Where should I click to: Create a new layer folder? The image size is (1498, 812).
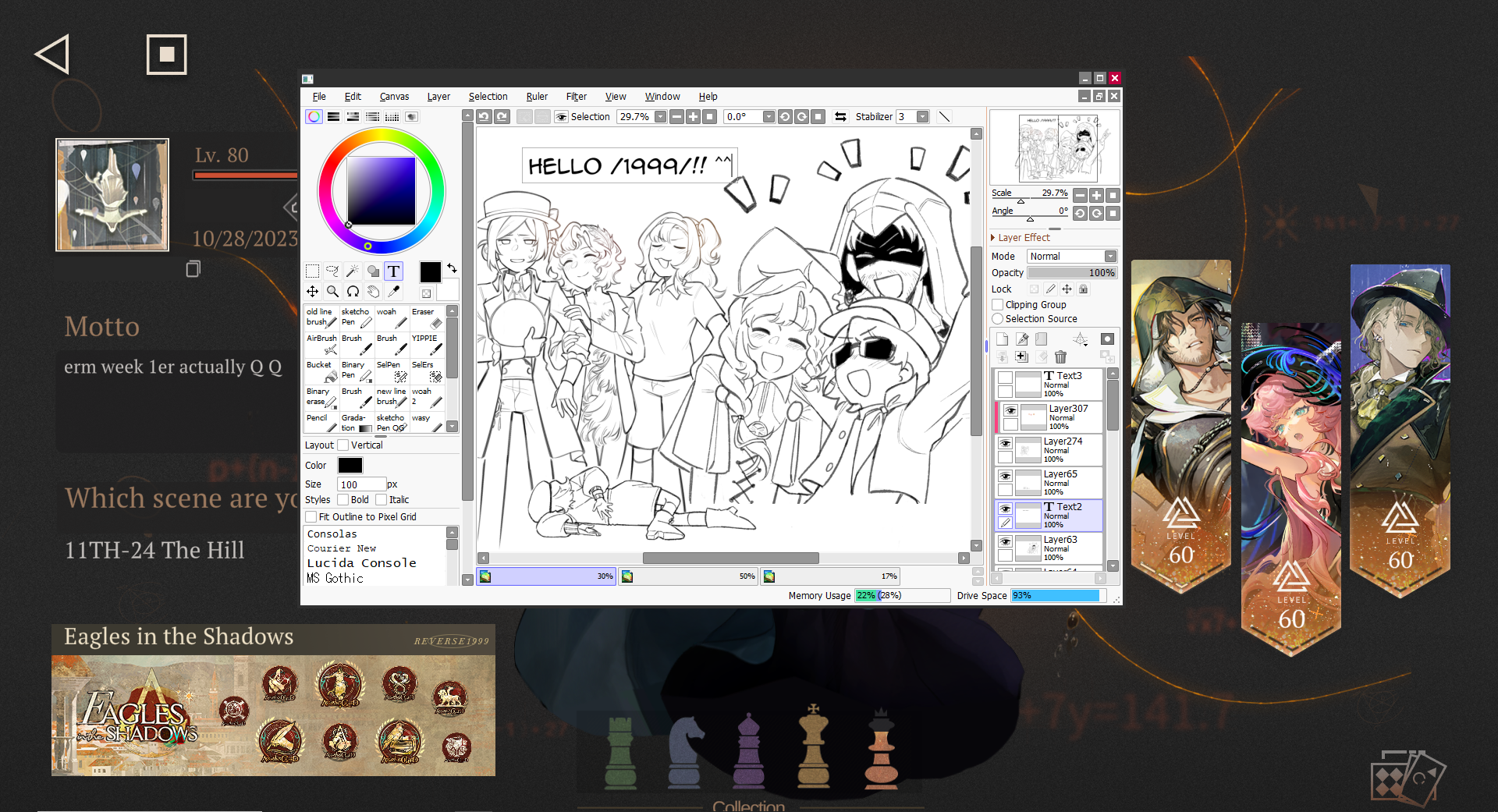coord(1041,339)
